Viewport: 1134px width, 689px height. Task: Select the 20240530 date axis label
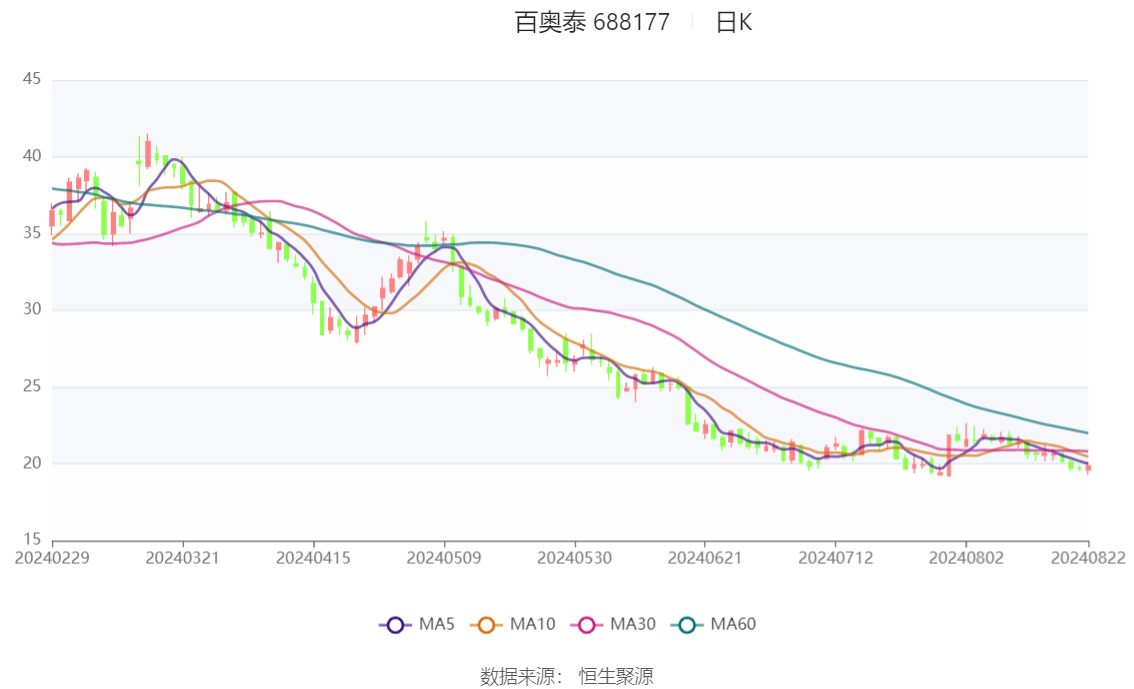(x=574, y=558)
